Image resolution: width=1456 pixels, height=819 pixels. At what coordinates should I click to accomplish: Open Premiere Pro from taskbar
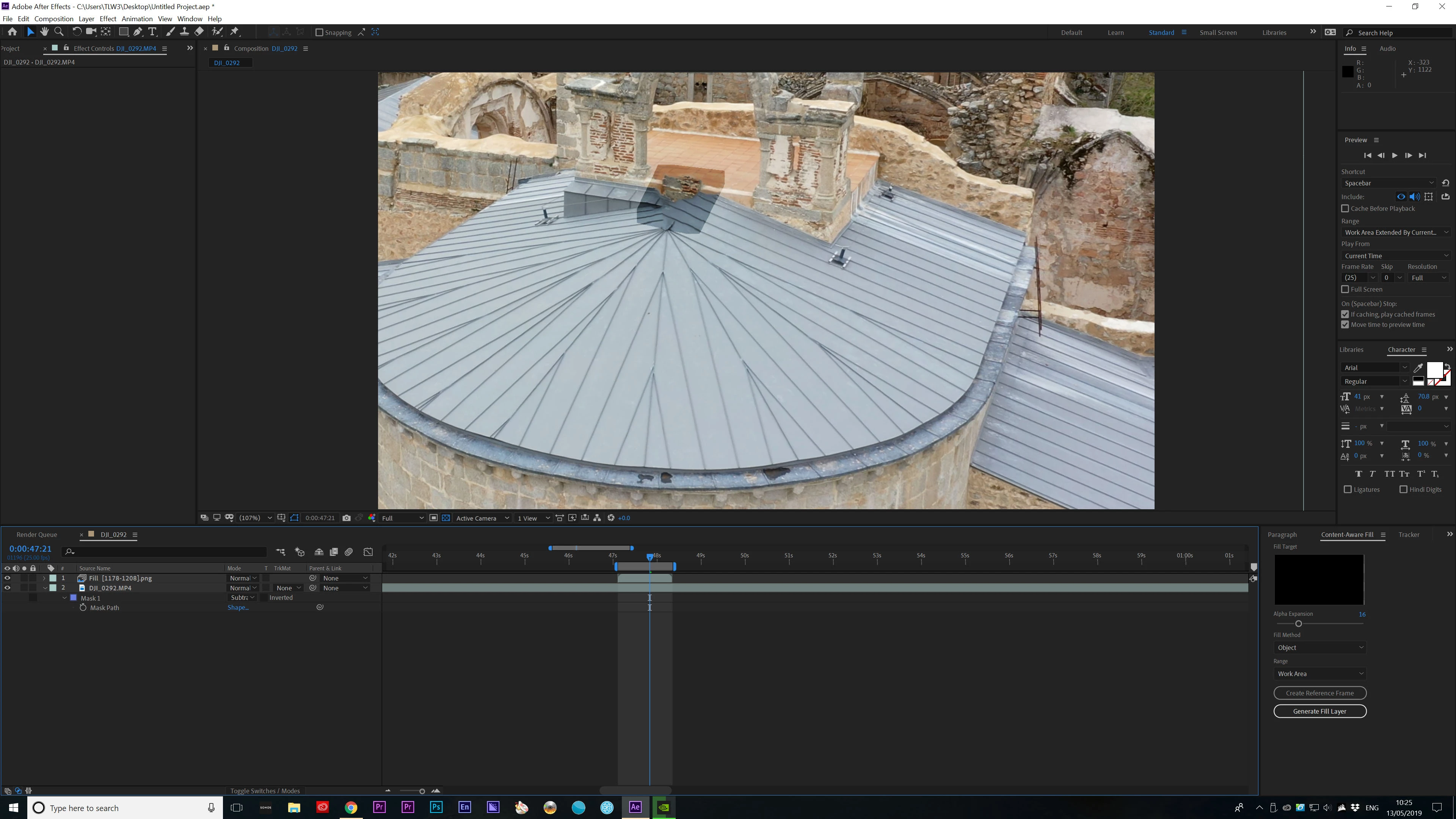tap(379, 807)
